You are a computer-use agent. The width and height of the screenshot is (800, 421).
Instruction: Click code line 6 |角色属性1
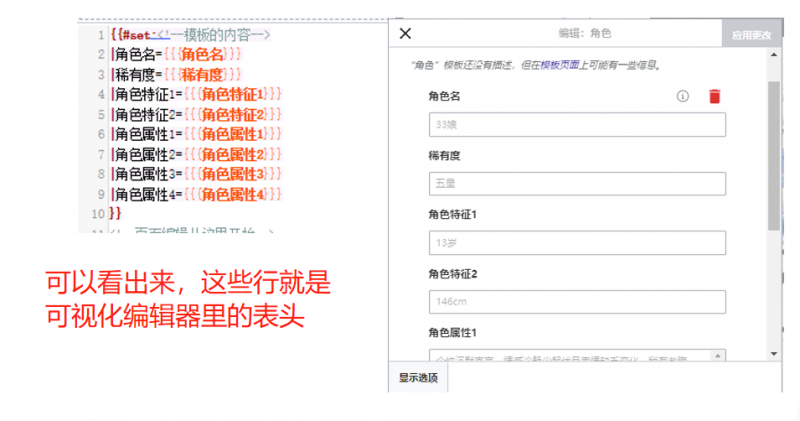point(196,134)
